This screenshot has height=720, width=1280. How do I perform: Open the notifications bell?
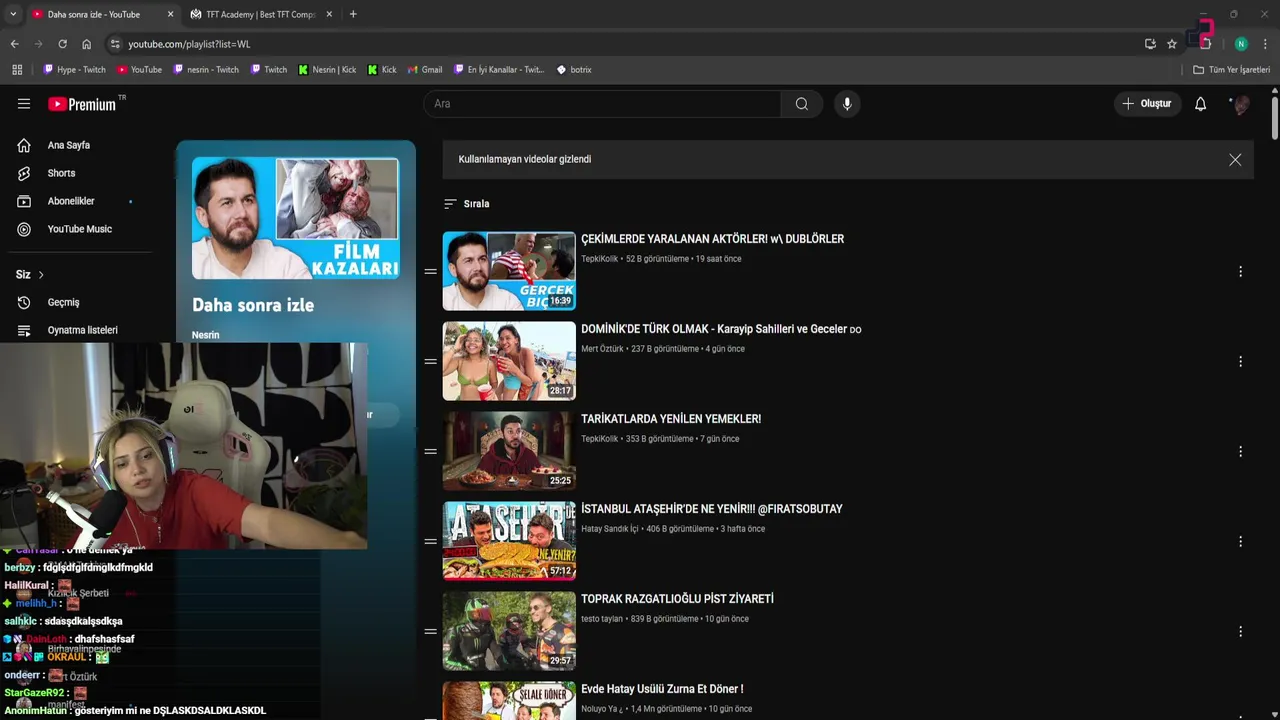(1201, 104)
